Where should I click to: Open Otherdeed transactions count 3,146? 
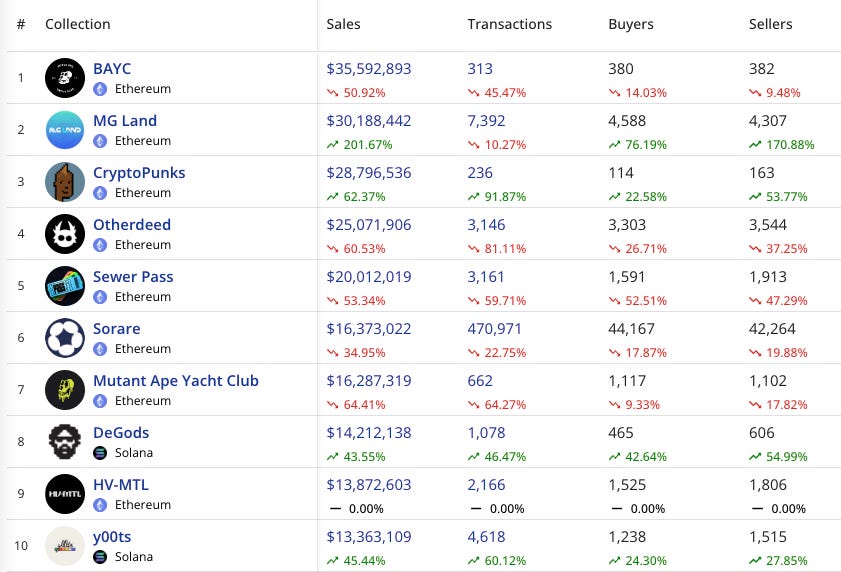(x=486, y=225)
